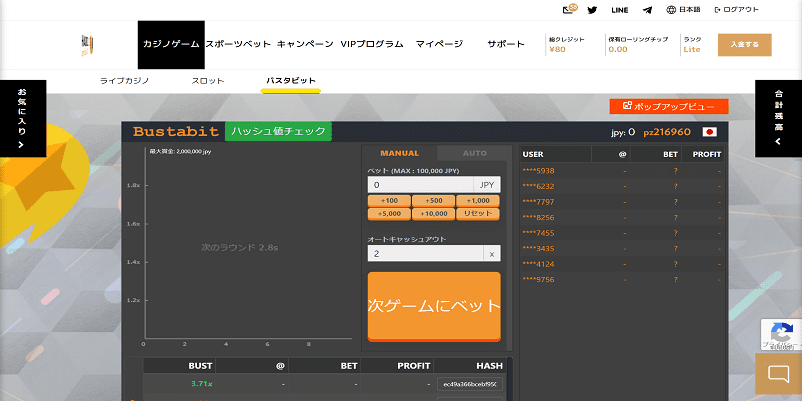Add +500 to the bet
The image size is (802, 401).
click(x=433, y=201)
